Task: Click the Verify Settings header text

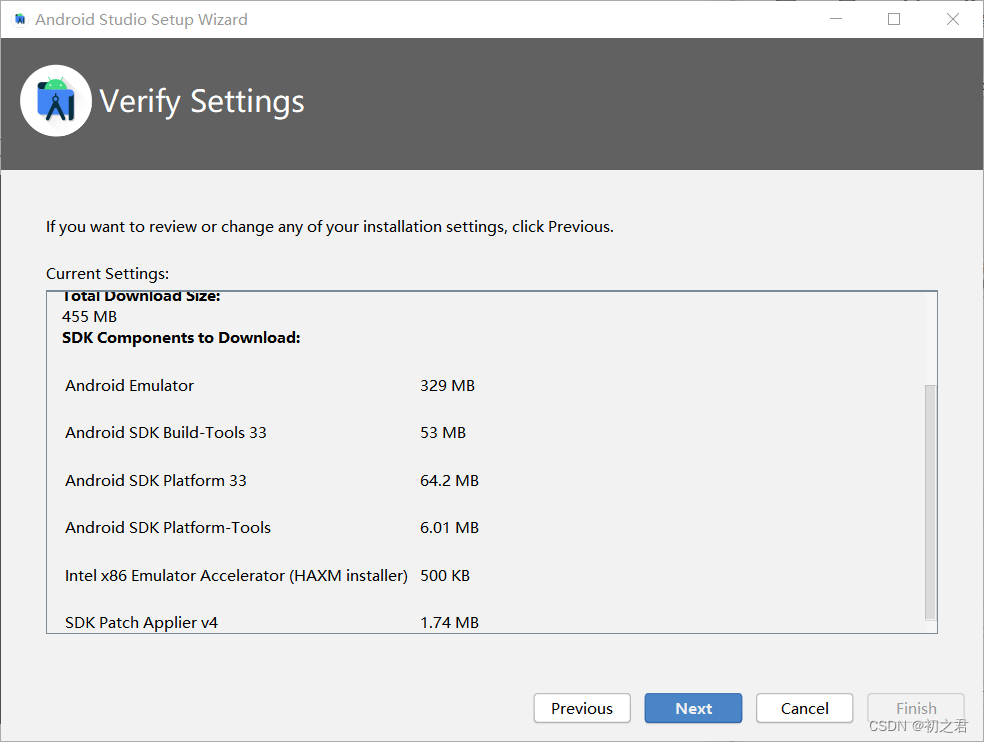Action: pyautogui.click(x=201, y=100)
